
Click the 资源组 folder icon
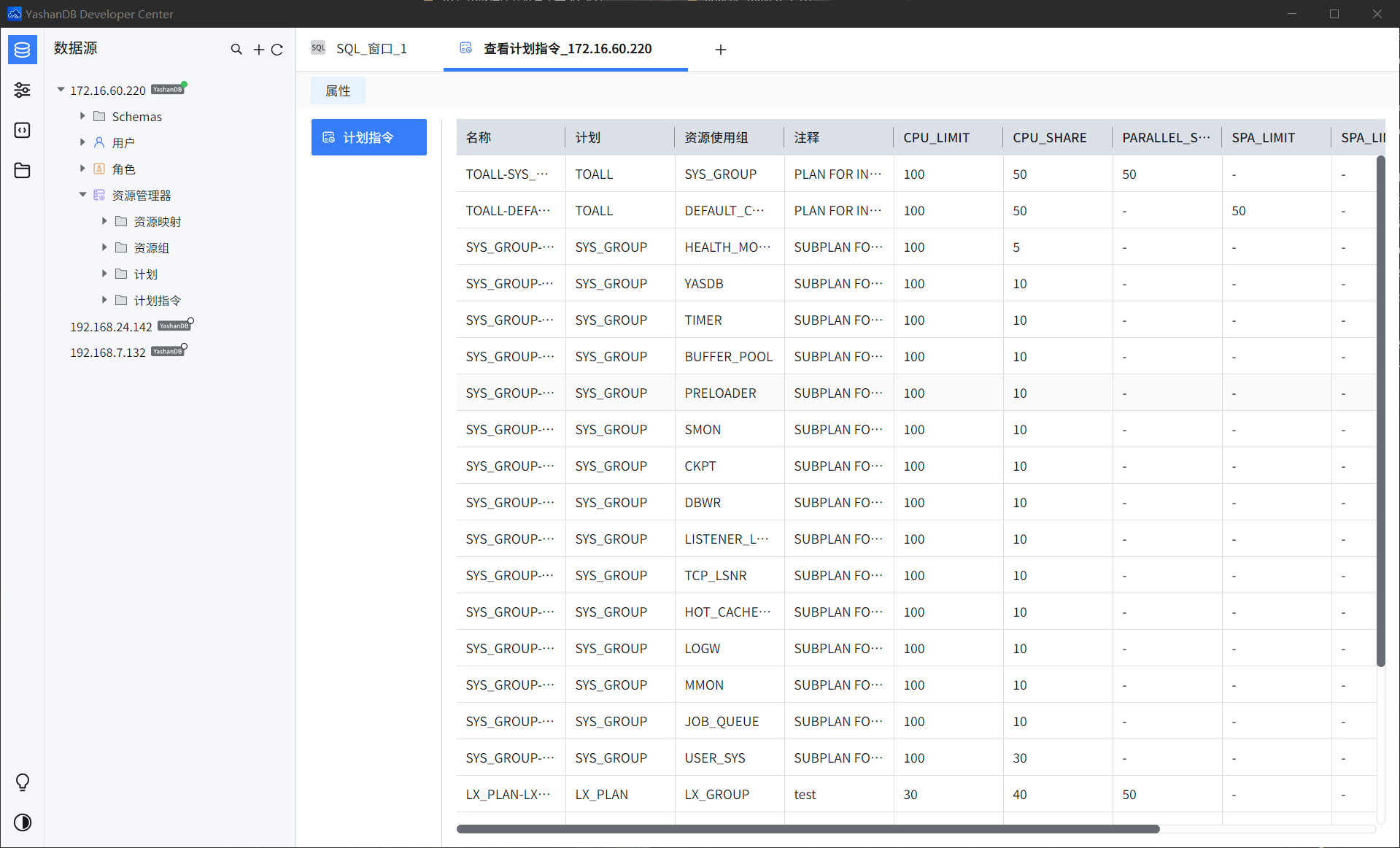click(121, 247)
